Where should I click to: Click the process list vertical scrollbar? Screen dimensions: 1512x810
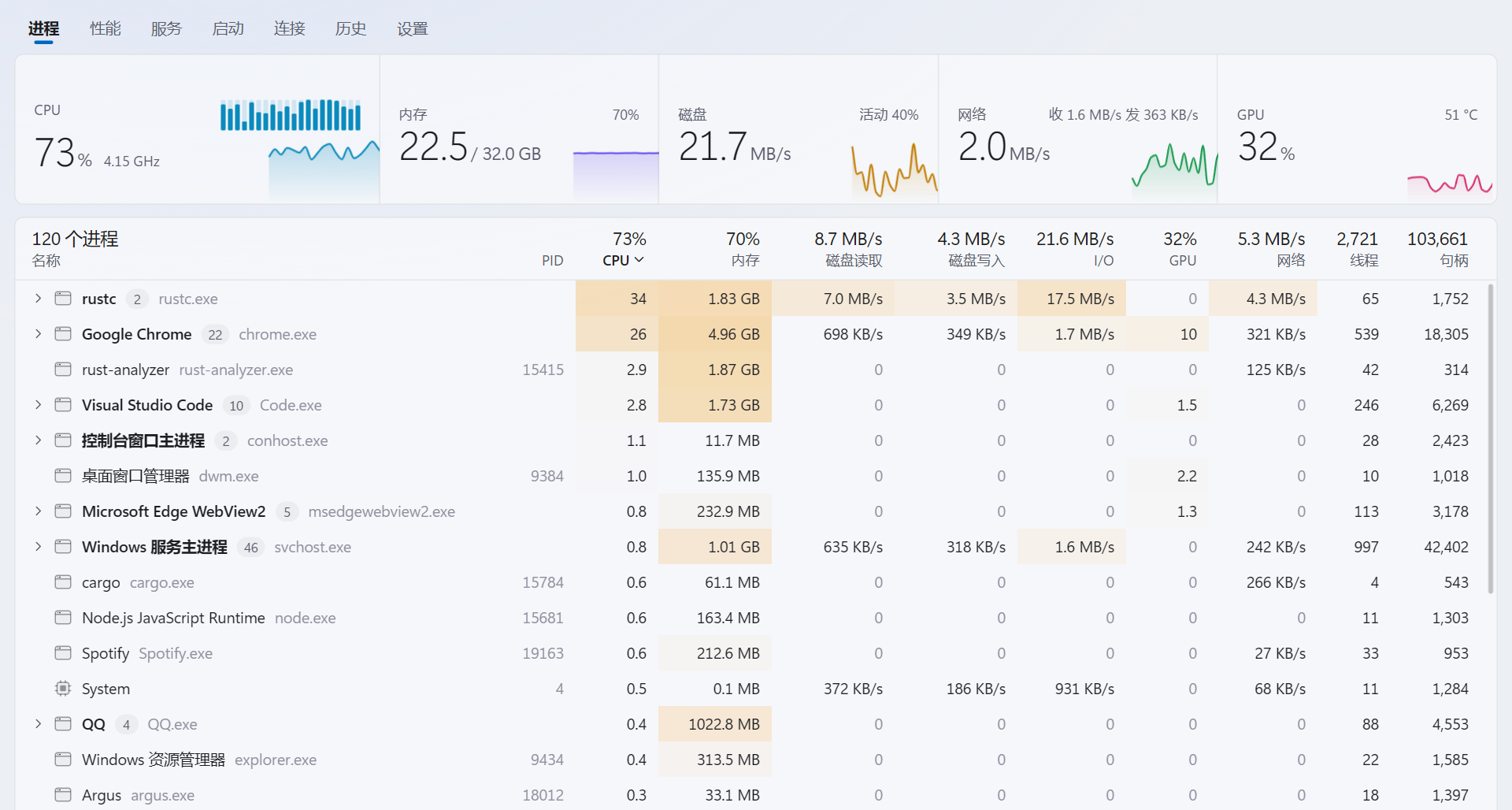pos(1490,438)
